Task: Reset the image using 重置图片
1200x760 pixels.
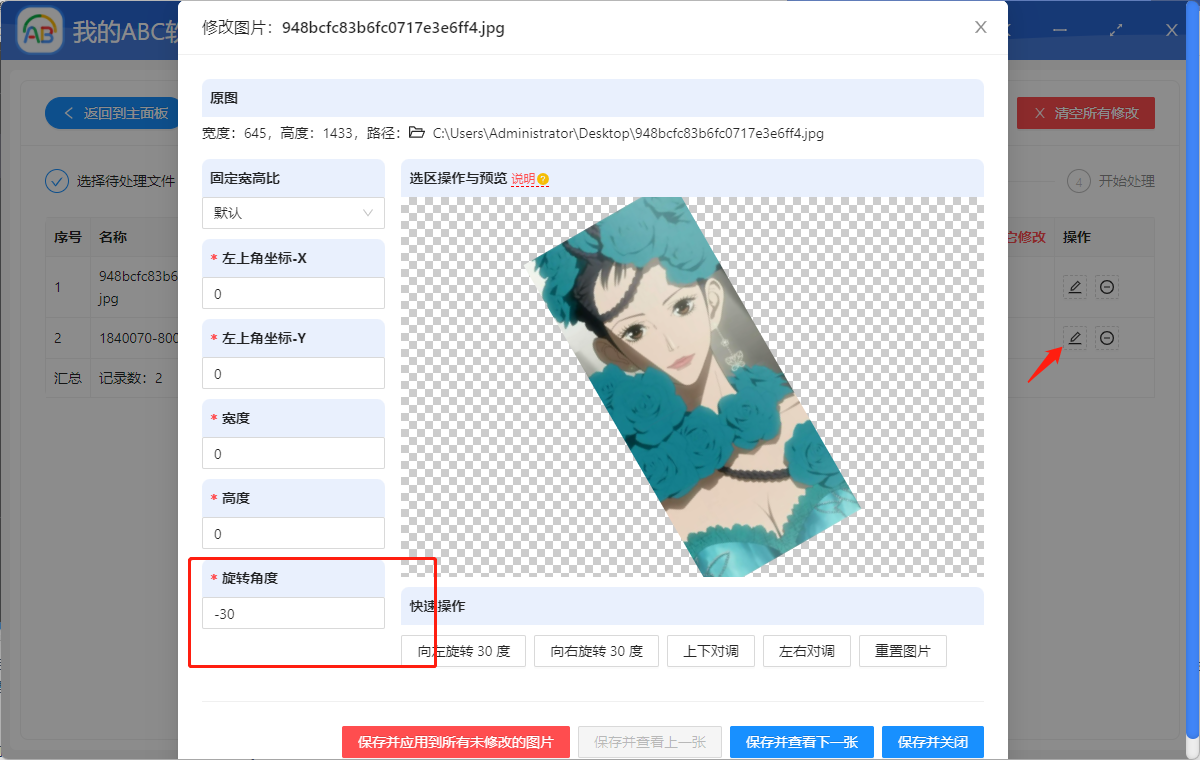Action: click(902, 650)
